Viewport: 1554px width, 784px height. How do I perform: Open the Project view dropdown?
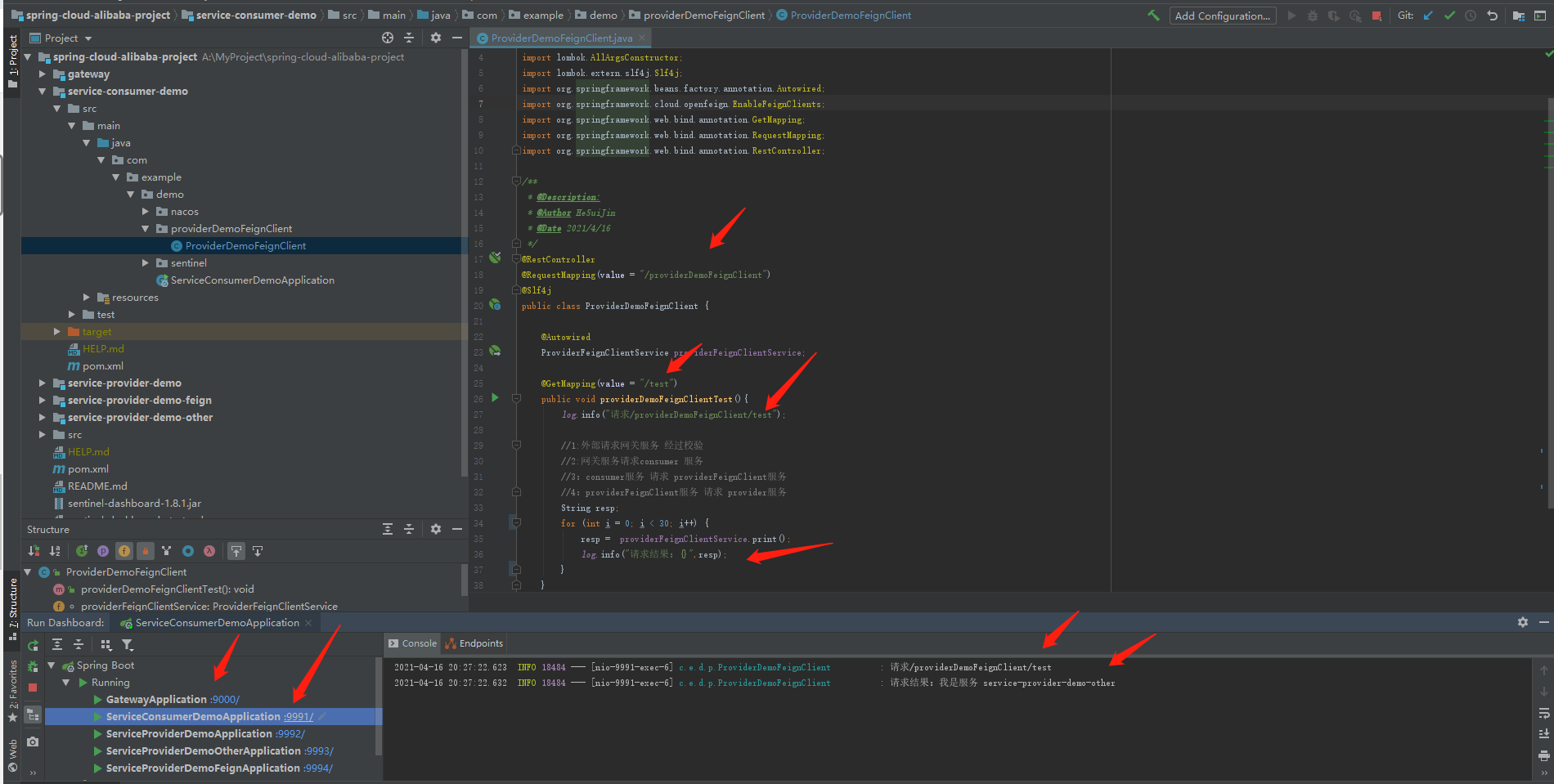click(61, 38)
